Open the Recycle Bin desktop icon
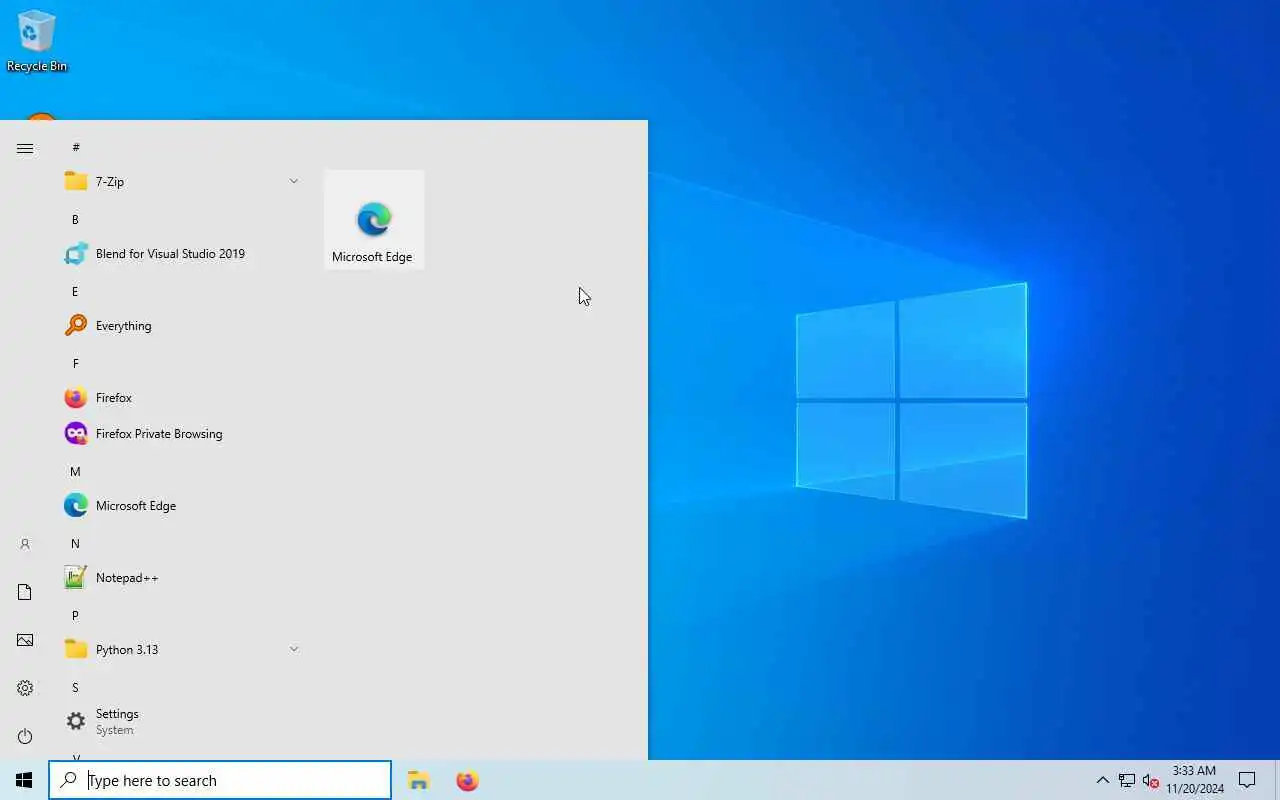The image size is (1280, 800). (37, 41)
